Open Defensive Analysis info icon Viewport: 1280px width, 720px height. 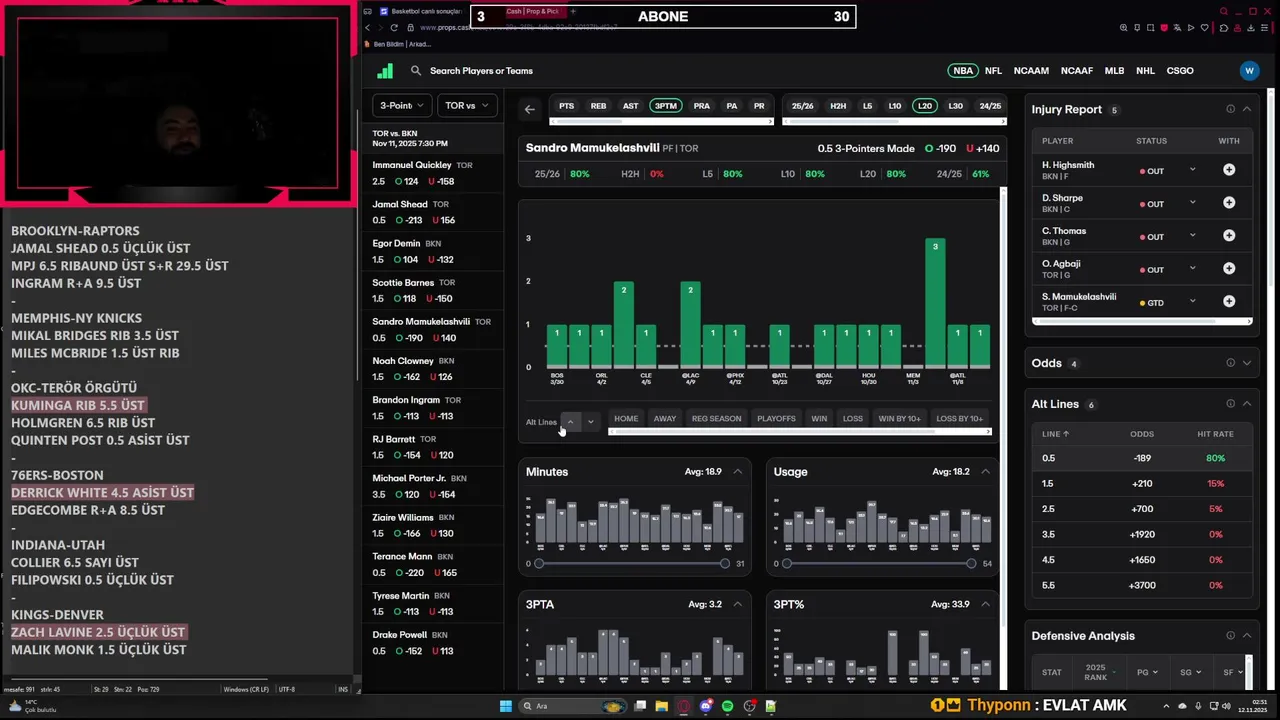pyautogui.click(x=1231, y=635)
